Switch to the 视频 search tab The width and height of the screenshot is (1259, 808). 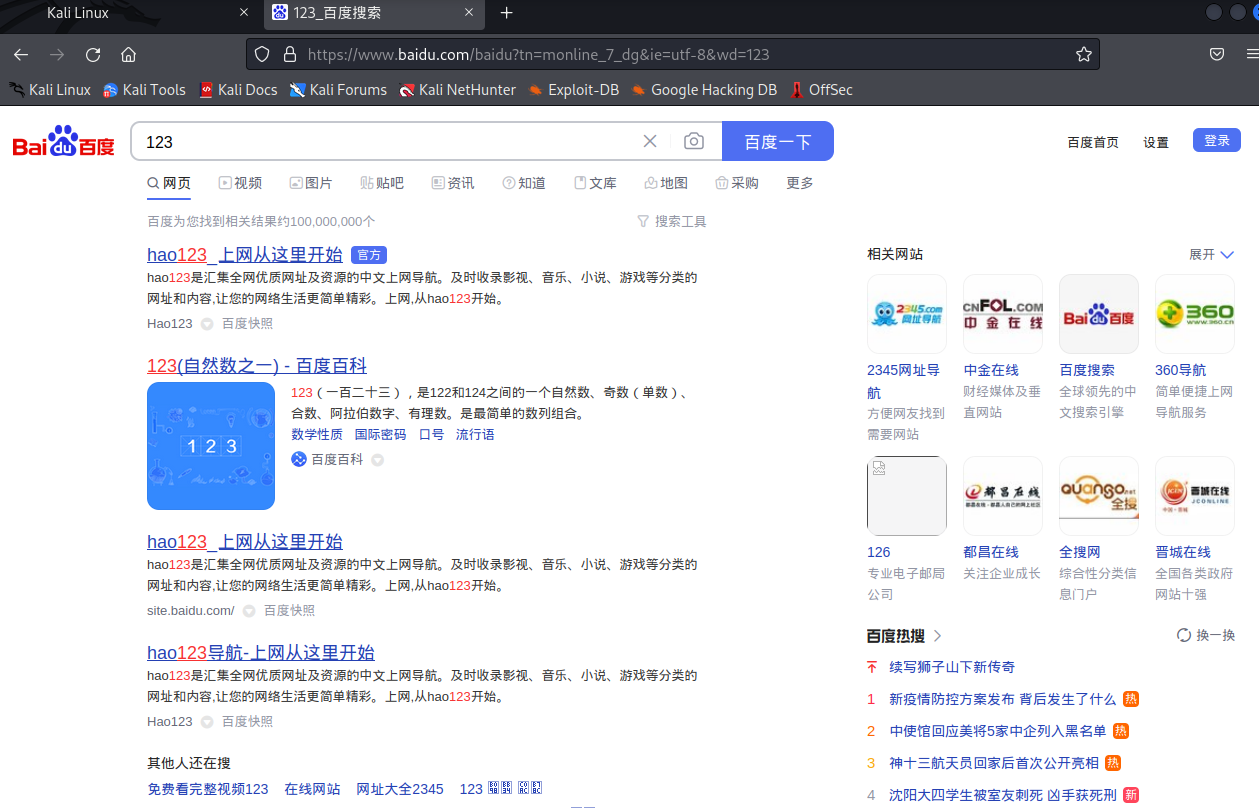[240, 182]
